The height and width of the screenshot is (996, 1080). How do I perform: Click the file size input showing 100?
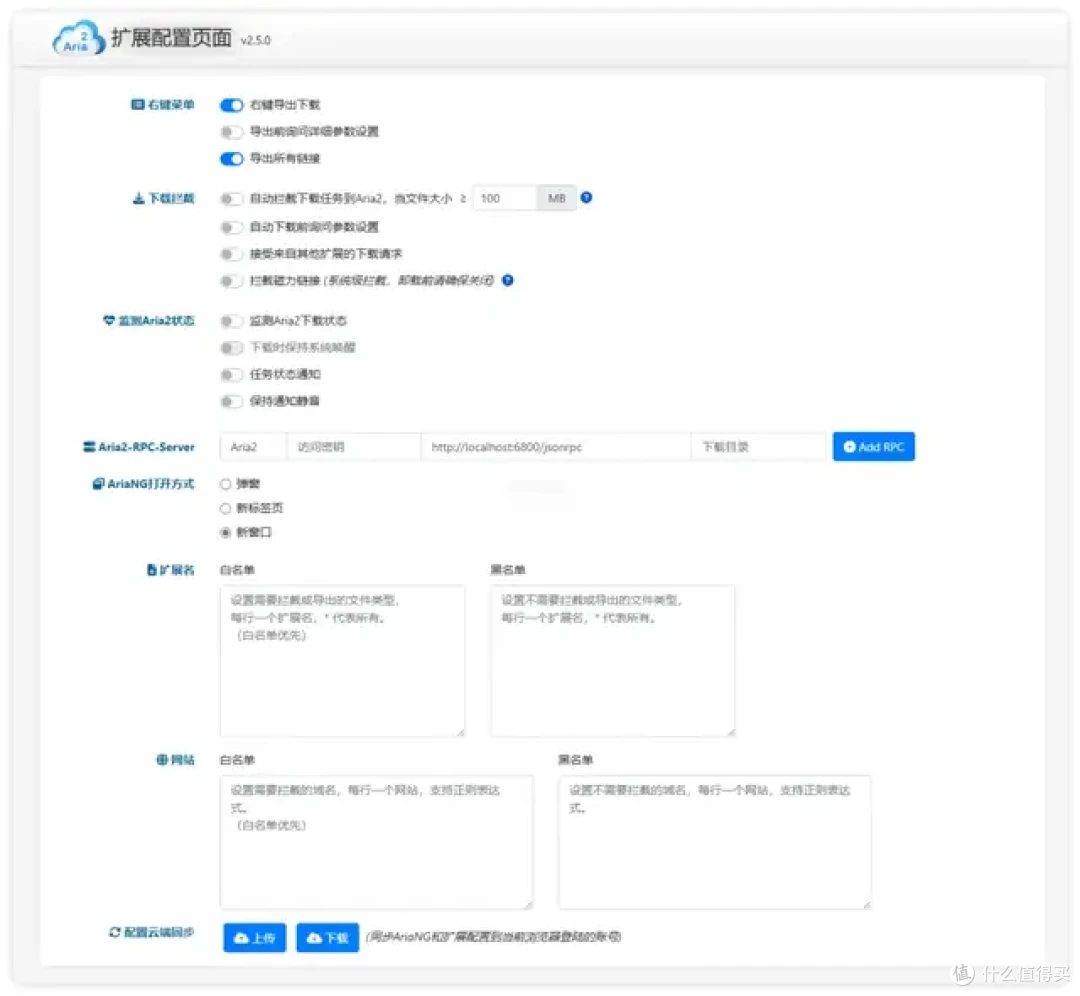tap(506, 197)
